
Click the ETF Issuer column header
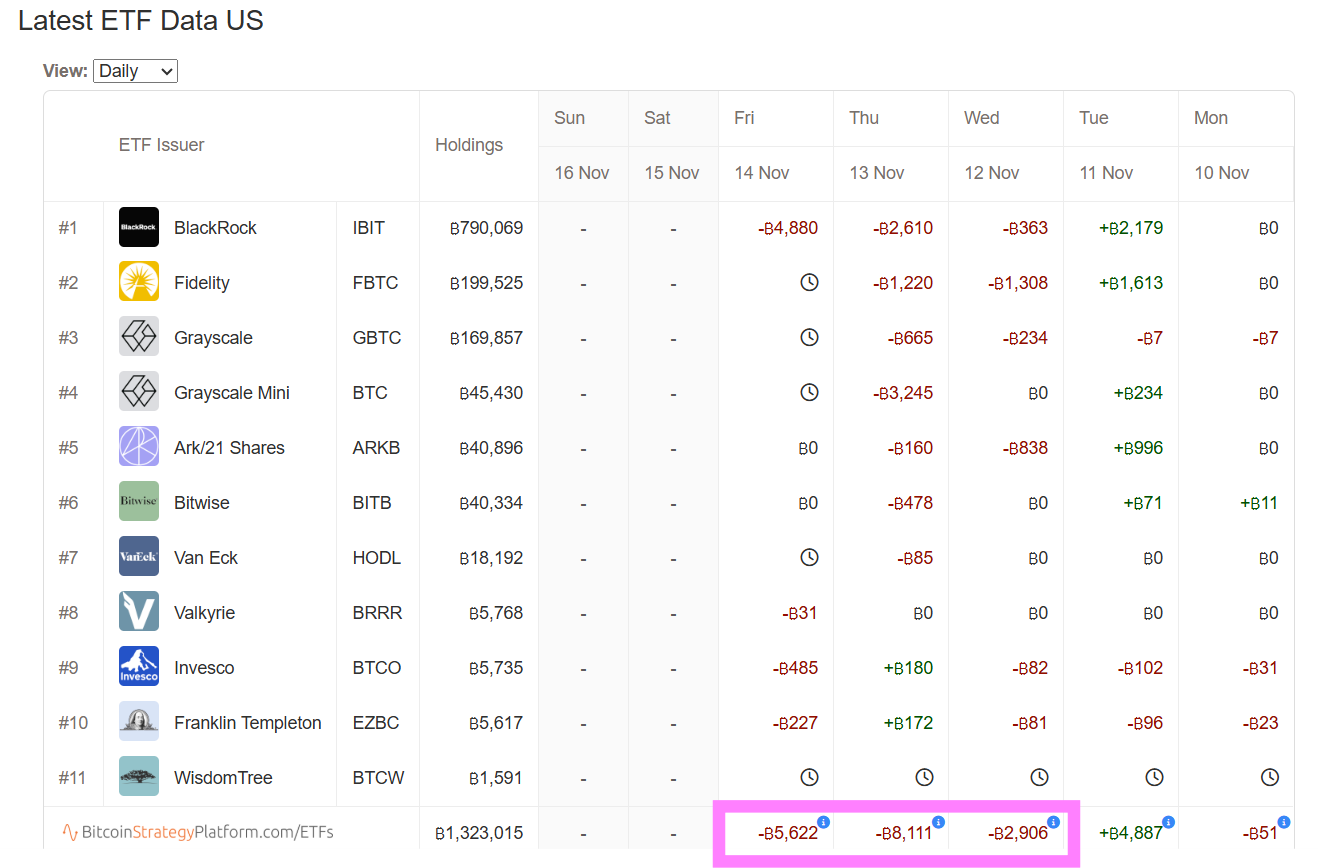[161, 145]
